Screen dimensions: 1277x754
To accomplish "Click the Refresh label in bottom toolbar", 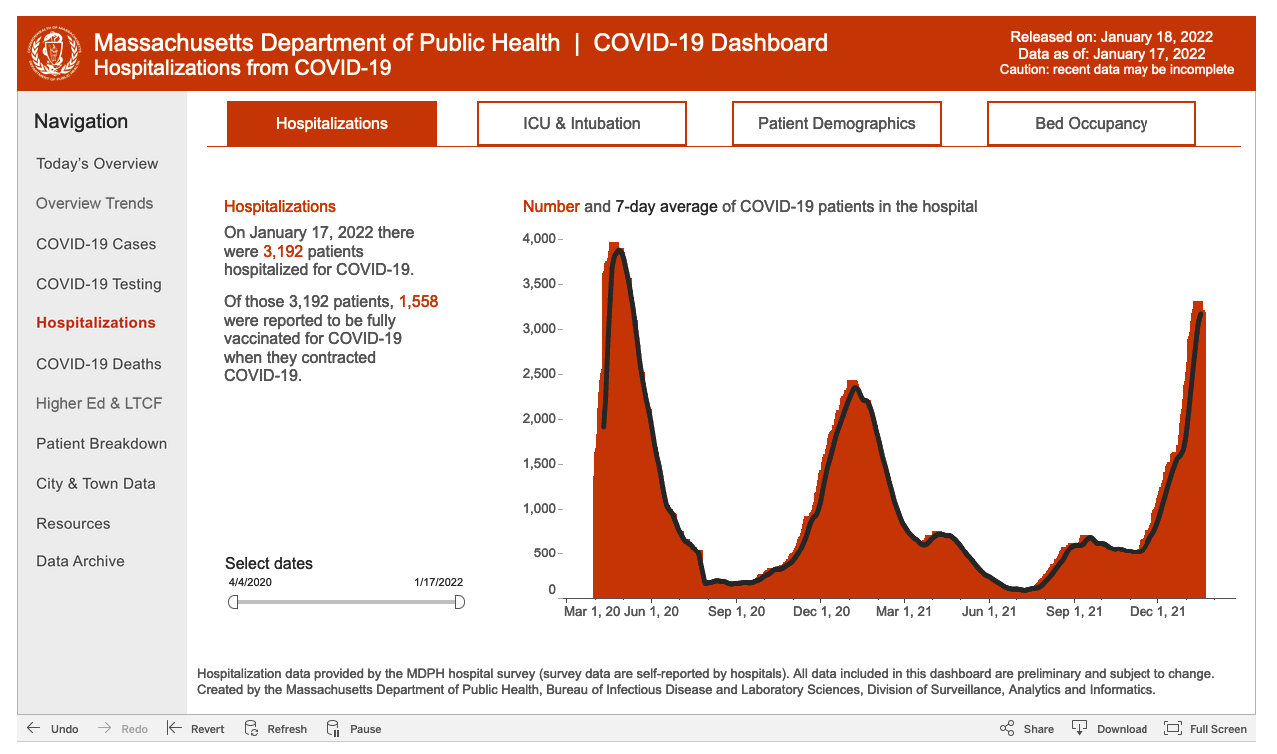I will (x=287, y=729).
